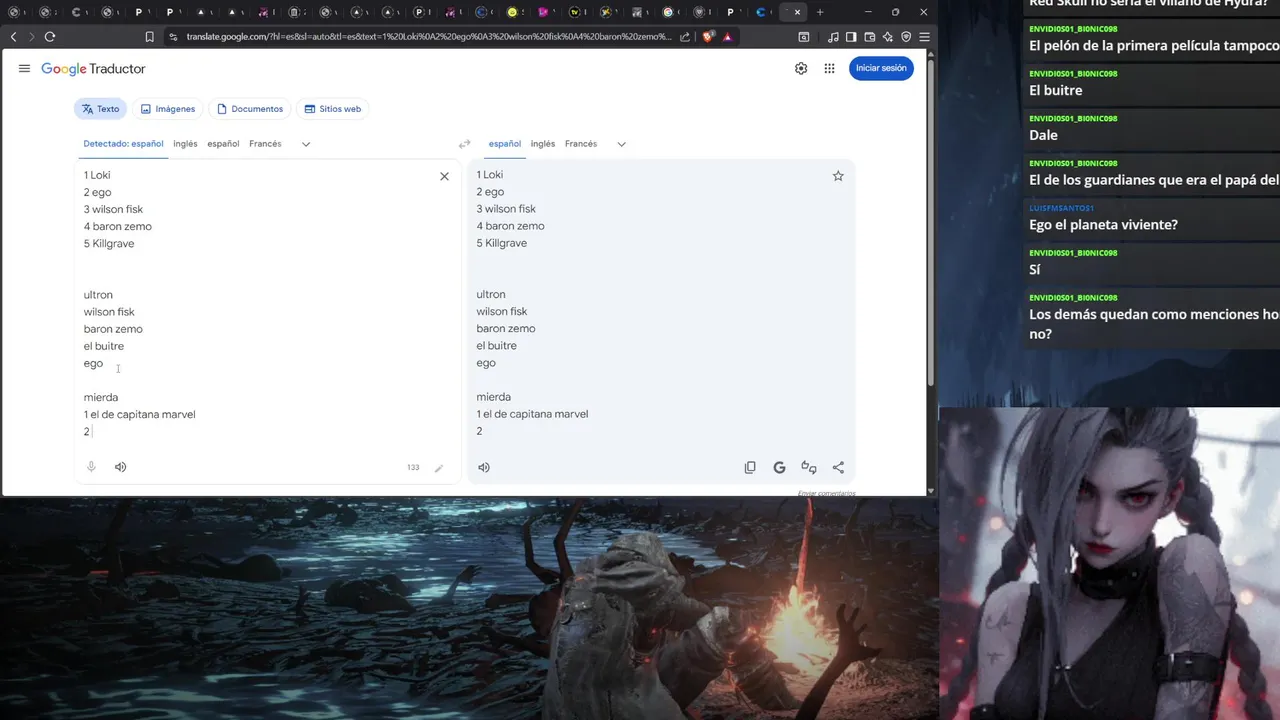Open the media music note control
The height and width of the screenshot is (720, 1280).
[x=833, y=37]
